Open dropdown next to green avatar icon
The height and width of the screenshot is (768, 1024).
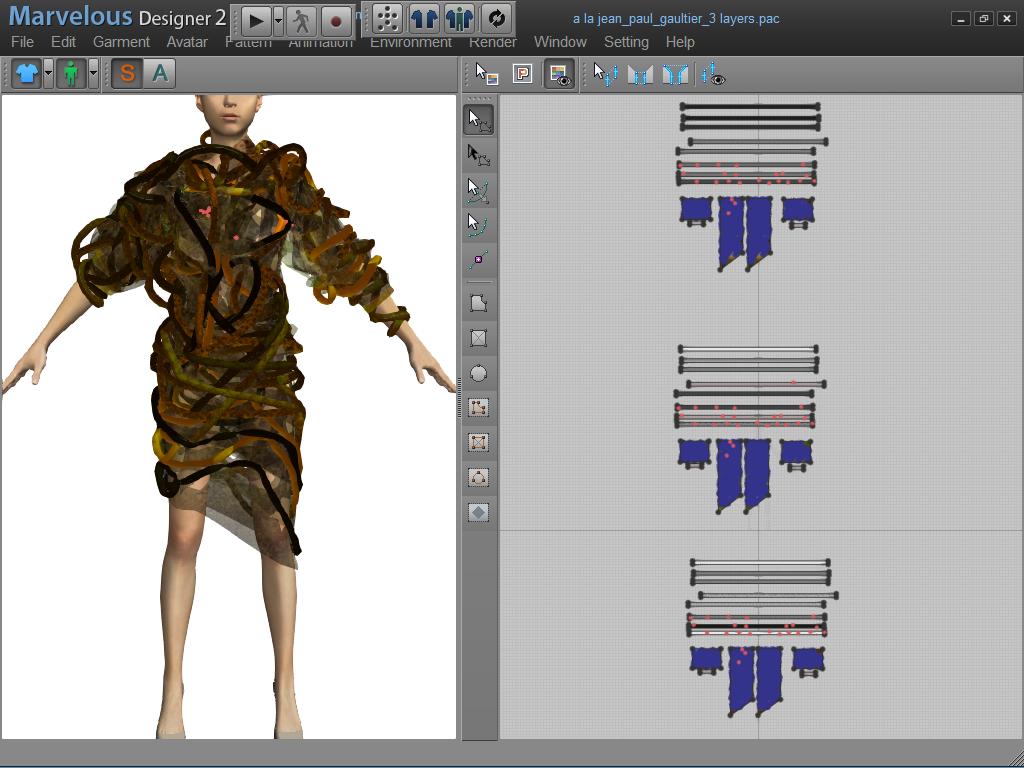click(93, 73)
